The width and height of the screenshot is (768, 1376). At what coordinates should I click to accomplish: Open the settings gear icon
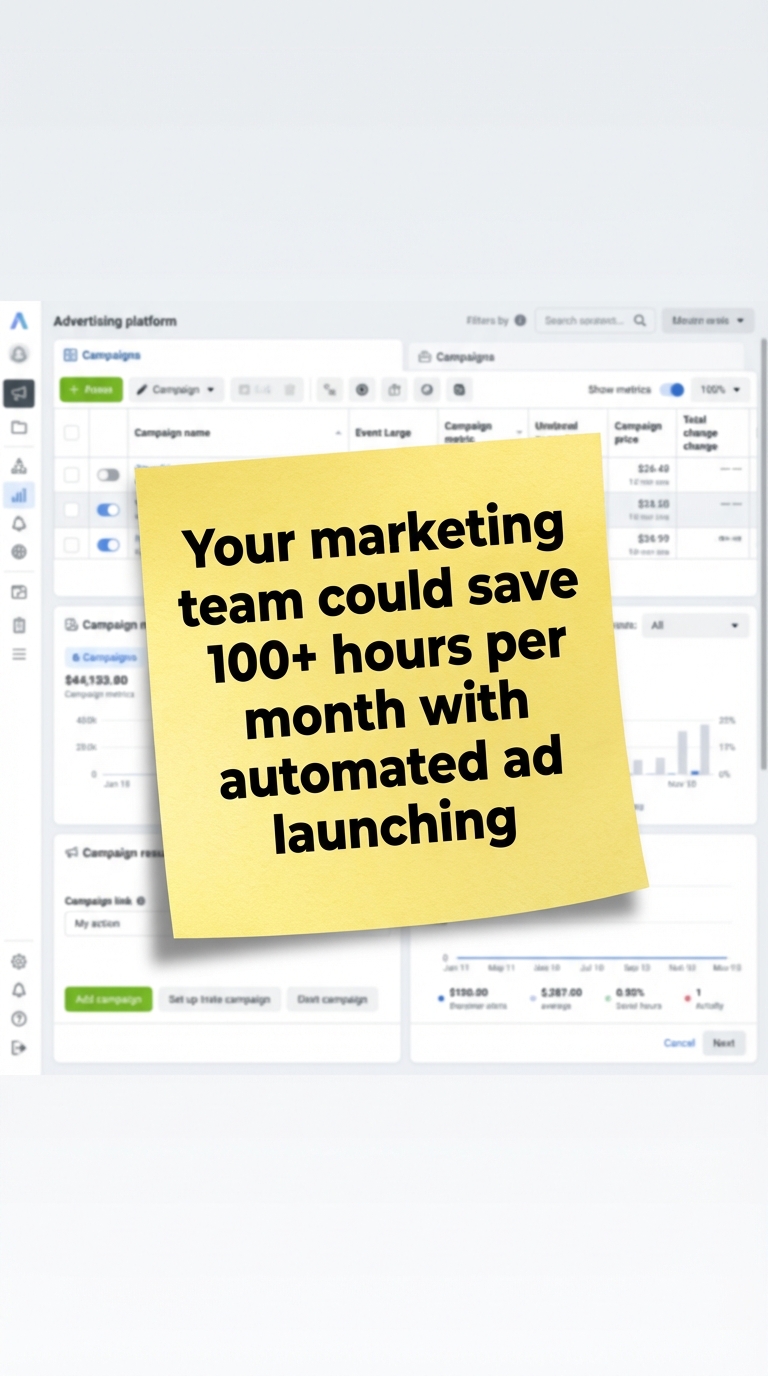point(19,961)
